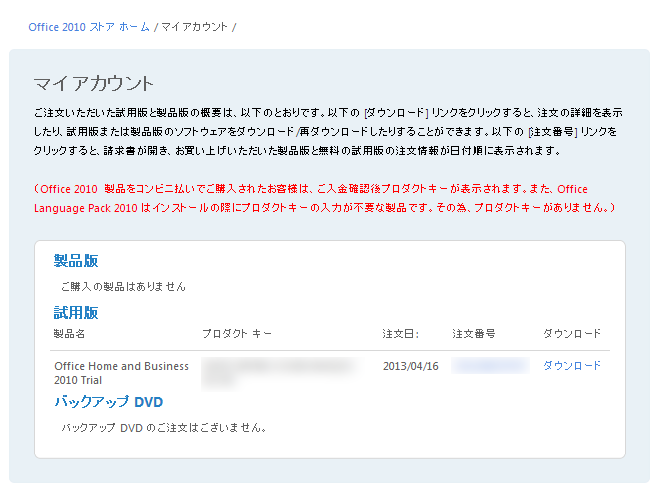
Task: Click the 試用版 section heading
Action: click(x=76, y=313)
